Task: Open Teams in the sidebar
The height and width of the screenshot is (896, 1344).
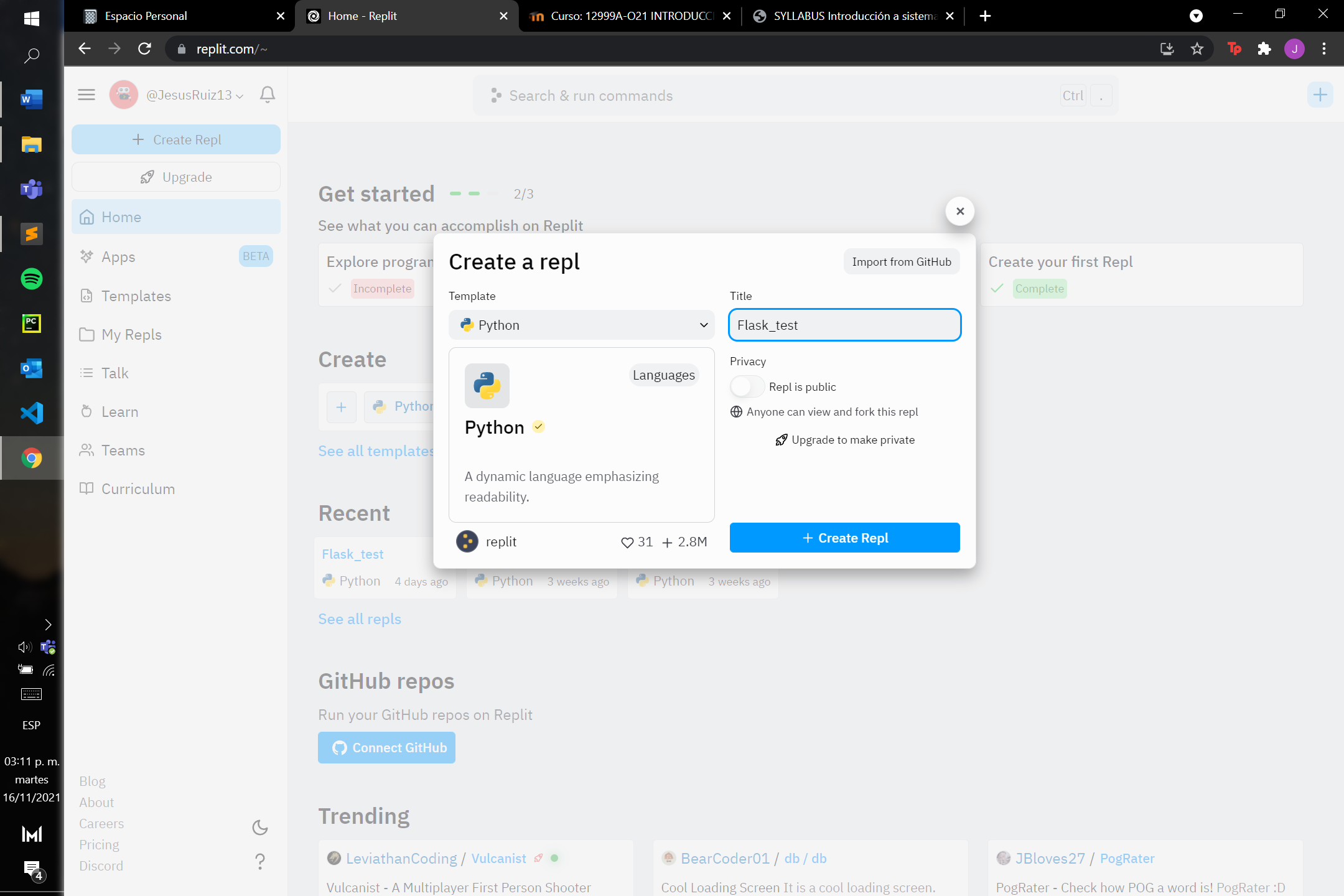Action: pyautogui.click(x=176, y=450)
